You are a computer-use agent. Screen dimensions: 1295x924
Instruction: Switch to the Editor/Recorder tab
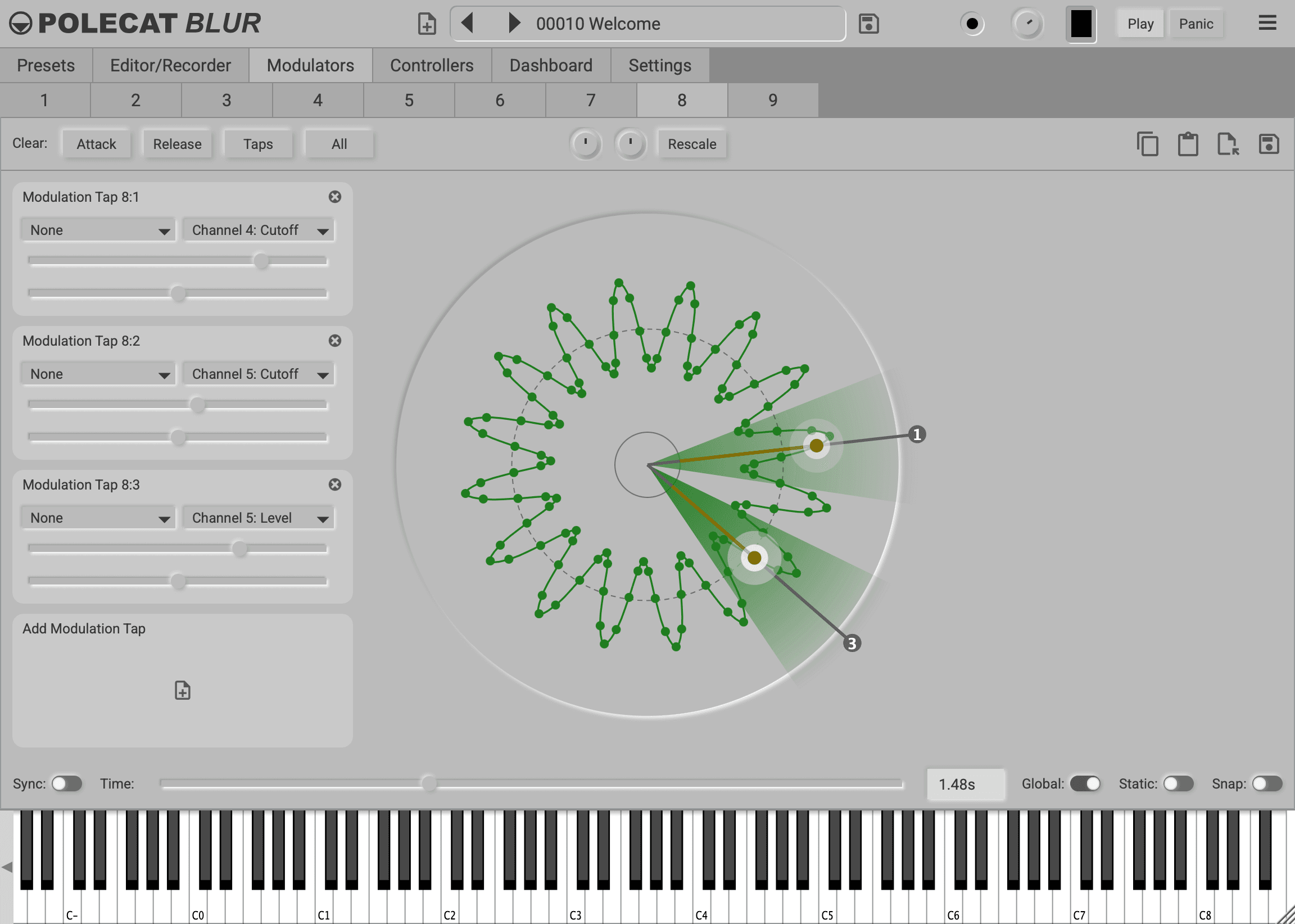171,65
